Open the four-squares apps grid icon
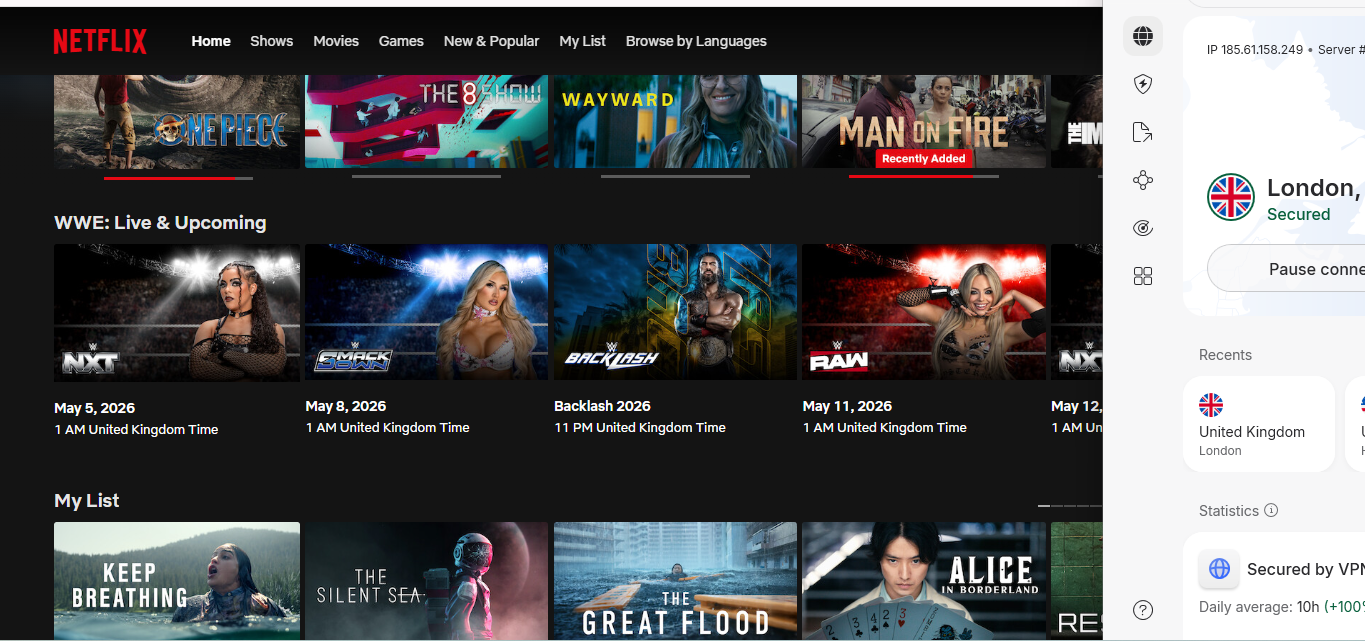This screenshot has height=641, width=1365. (1143, 276)
